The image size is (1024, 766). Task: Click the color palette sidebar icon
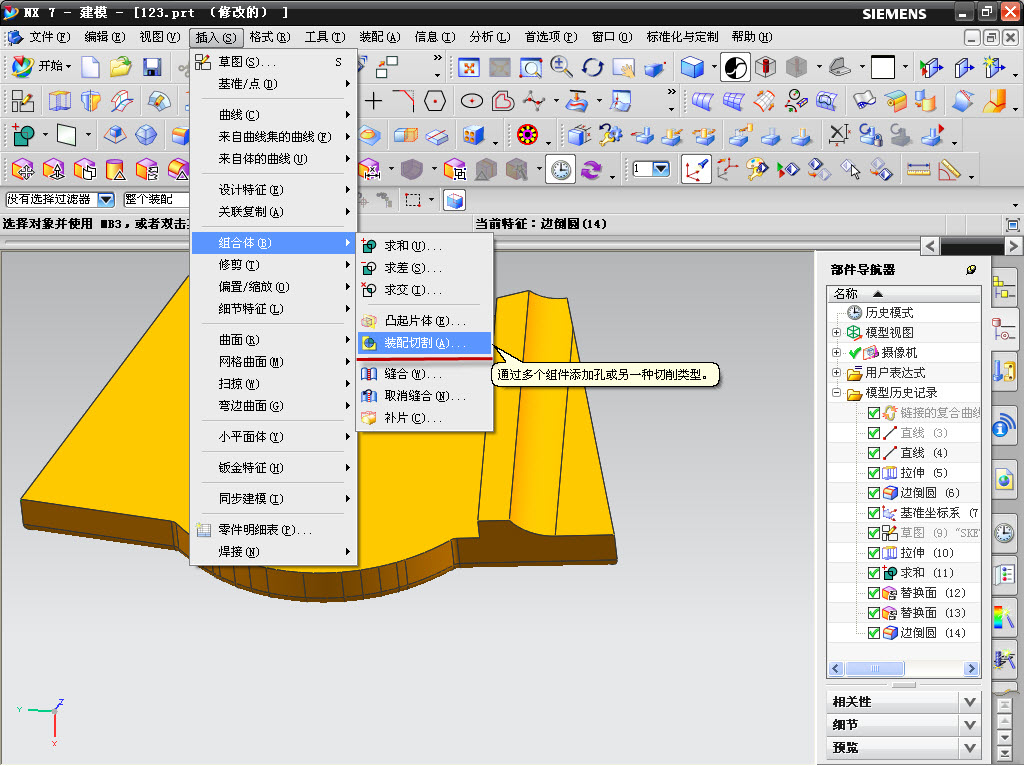point(1004,616)
